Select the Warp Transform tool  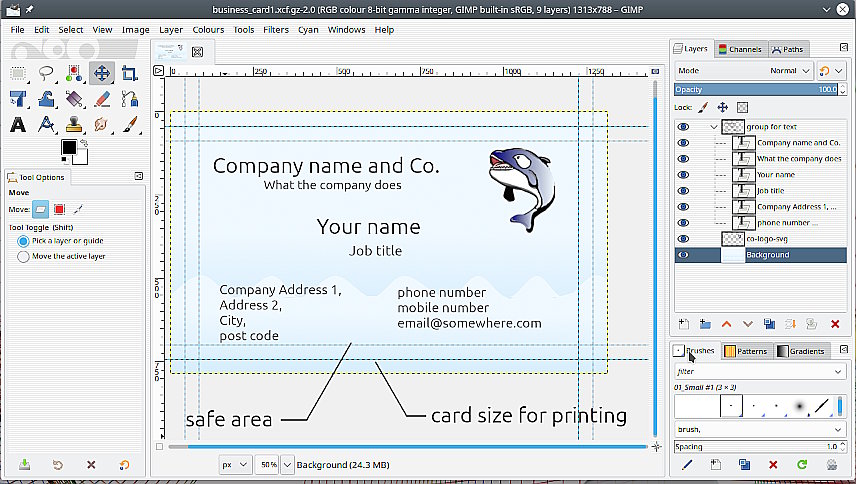tap(46, 99)
